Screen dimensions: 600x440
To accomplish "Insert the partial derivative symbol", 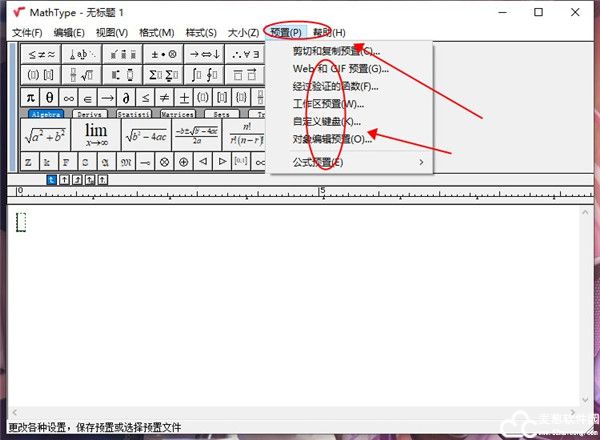I will point(126,97).
